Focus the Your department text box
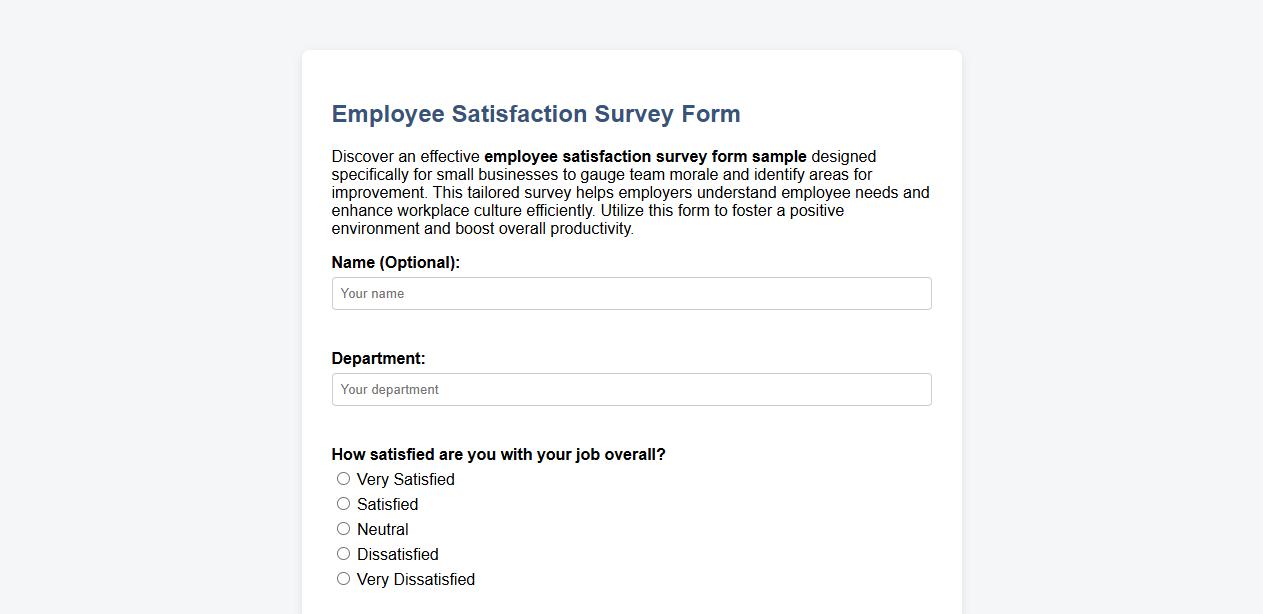1263x614 pixels. point(631,389)
